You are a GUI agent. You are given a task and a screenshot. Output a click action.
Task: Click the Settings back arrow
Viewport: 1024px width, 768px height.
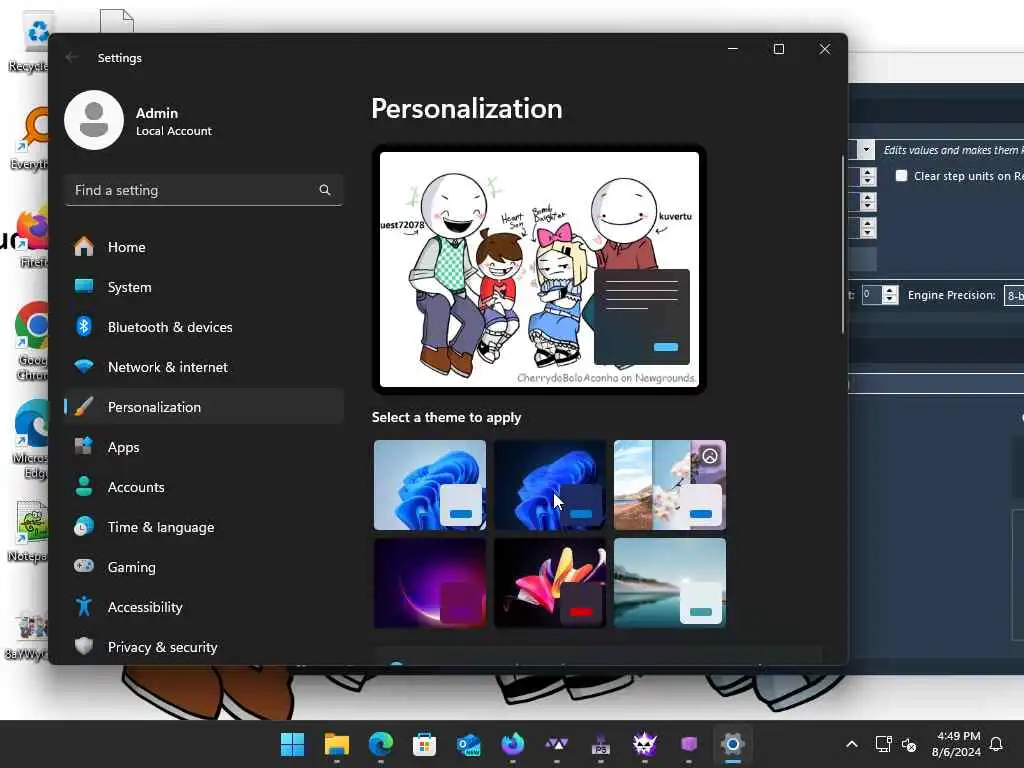pyautogui.click(x=71, y=57)
